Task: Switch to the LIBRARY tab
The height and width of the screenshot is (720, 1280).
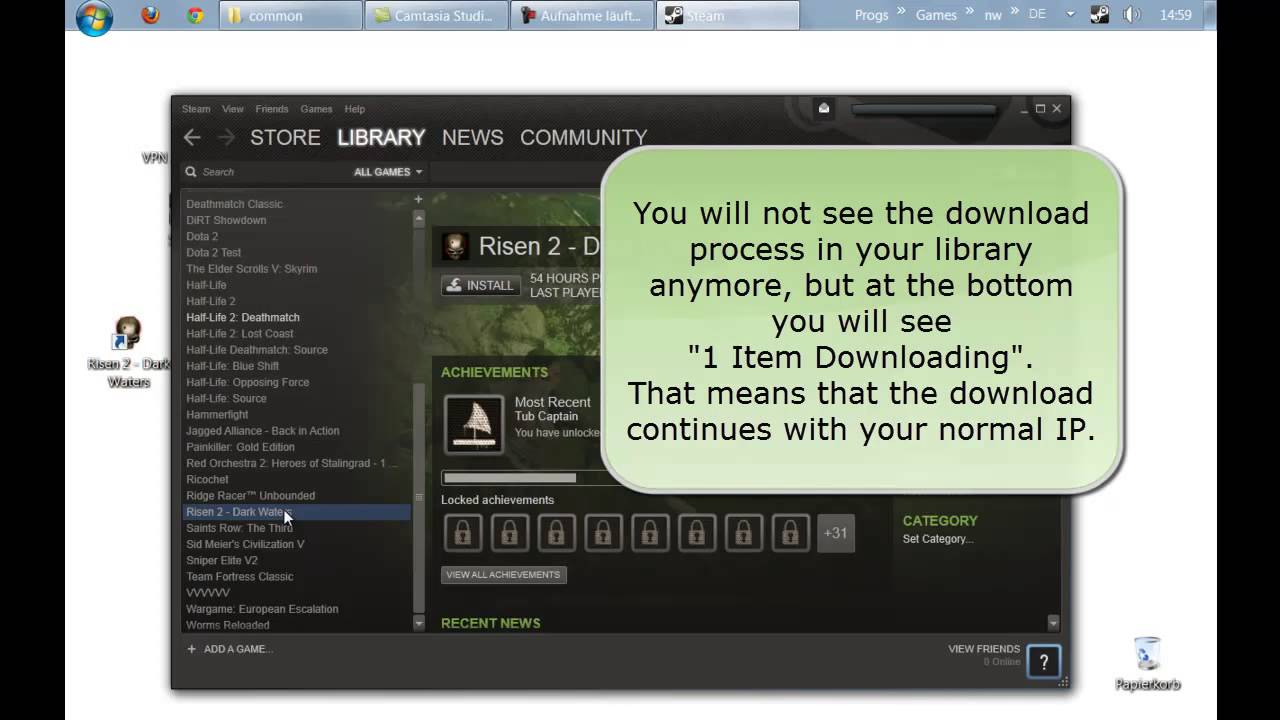Action: 381,138
